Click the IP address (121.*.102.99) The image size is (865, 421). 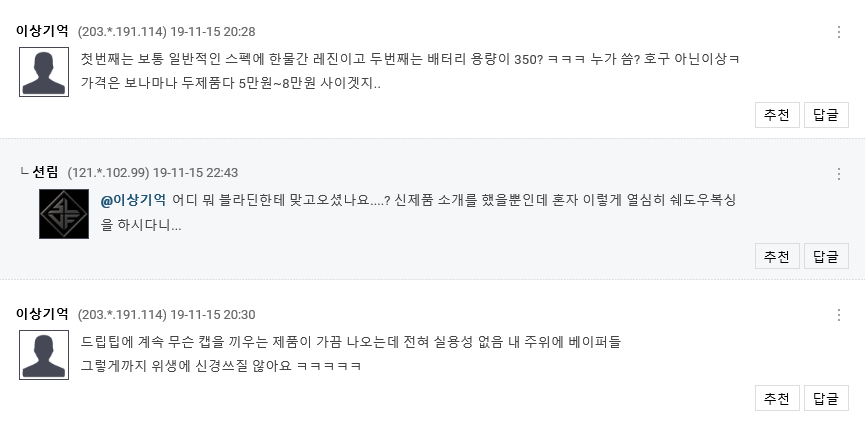click(x=108, y=173)
